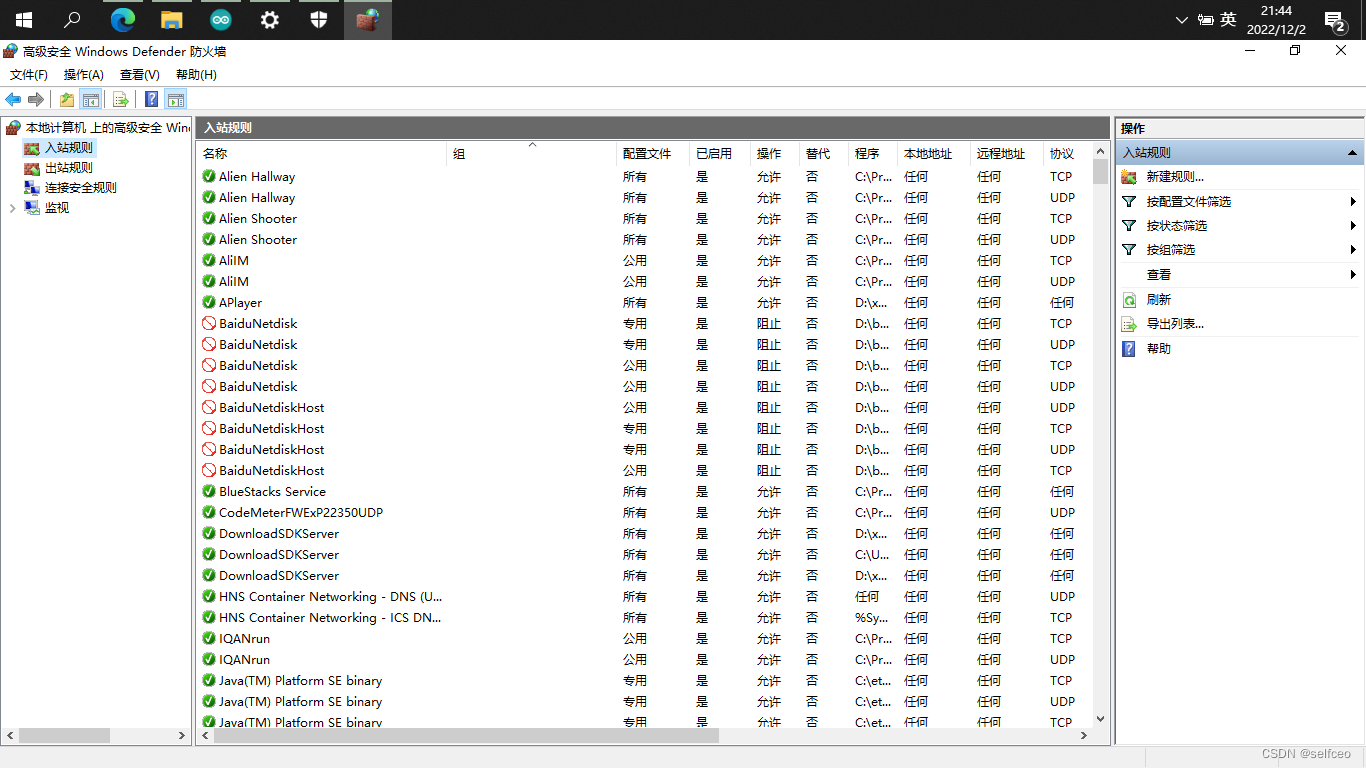Open the notification center icon
This screenshot has height=768, width=1366.
pos(1333,20)
